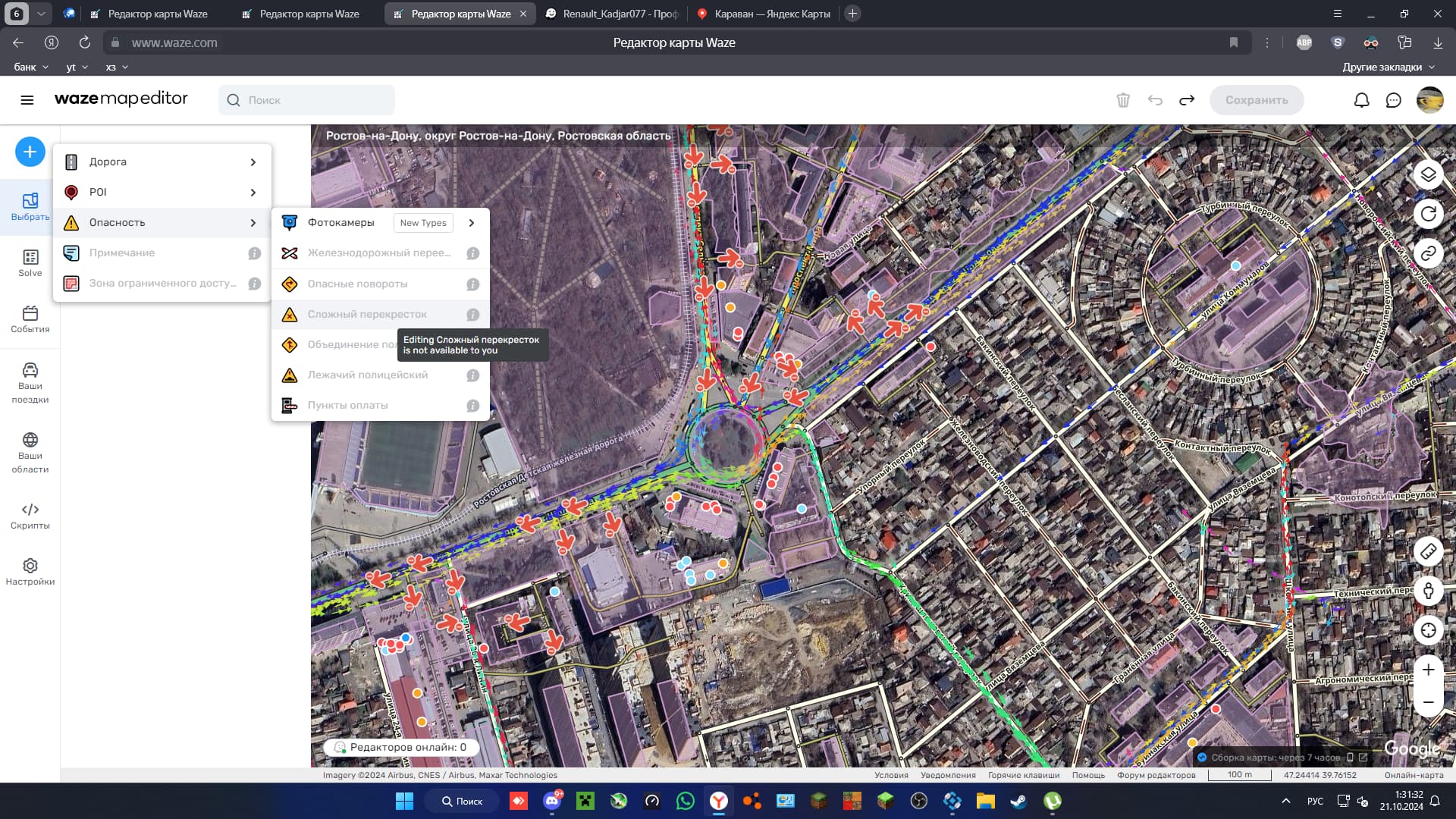
Task: Center map on my location icon
Action: [x=1428, y=630]
